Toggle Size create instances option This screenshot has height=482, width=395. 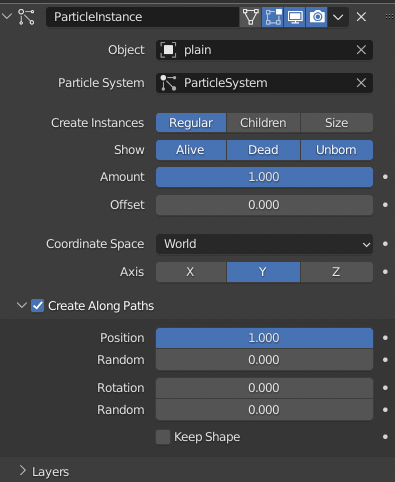pyautogui.click(x=337, y=123)
